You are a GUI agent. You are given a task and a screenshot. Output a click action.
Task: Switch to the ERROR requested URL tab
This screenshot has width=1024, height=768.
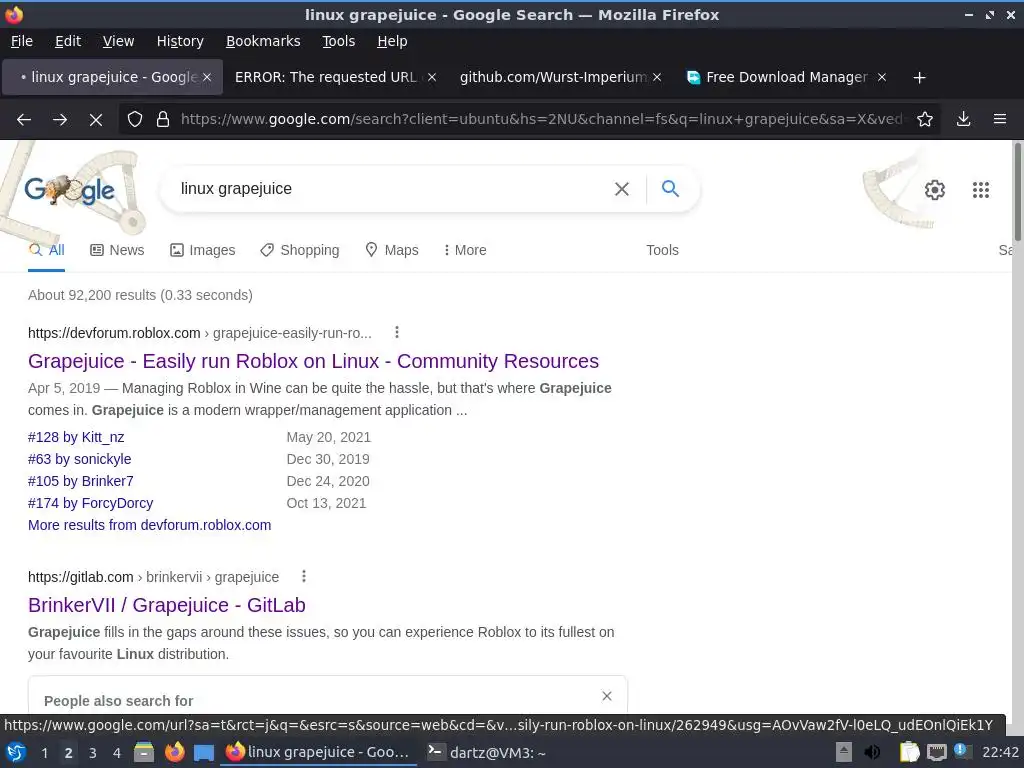point(336,77)
